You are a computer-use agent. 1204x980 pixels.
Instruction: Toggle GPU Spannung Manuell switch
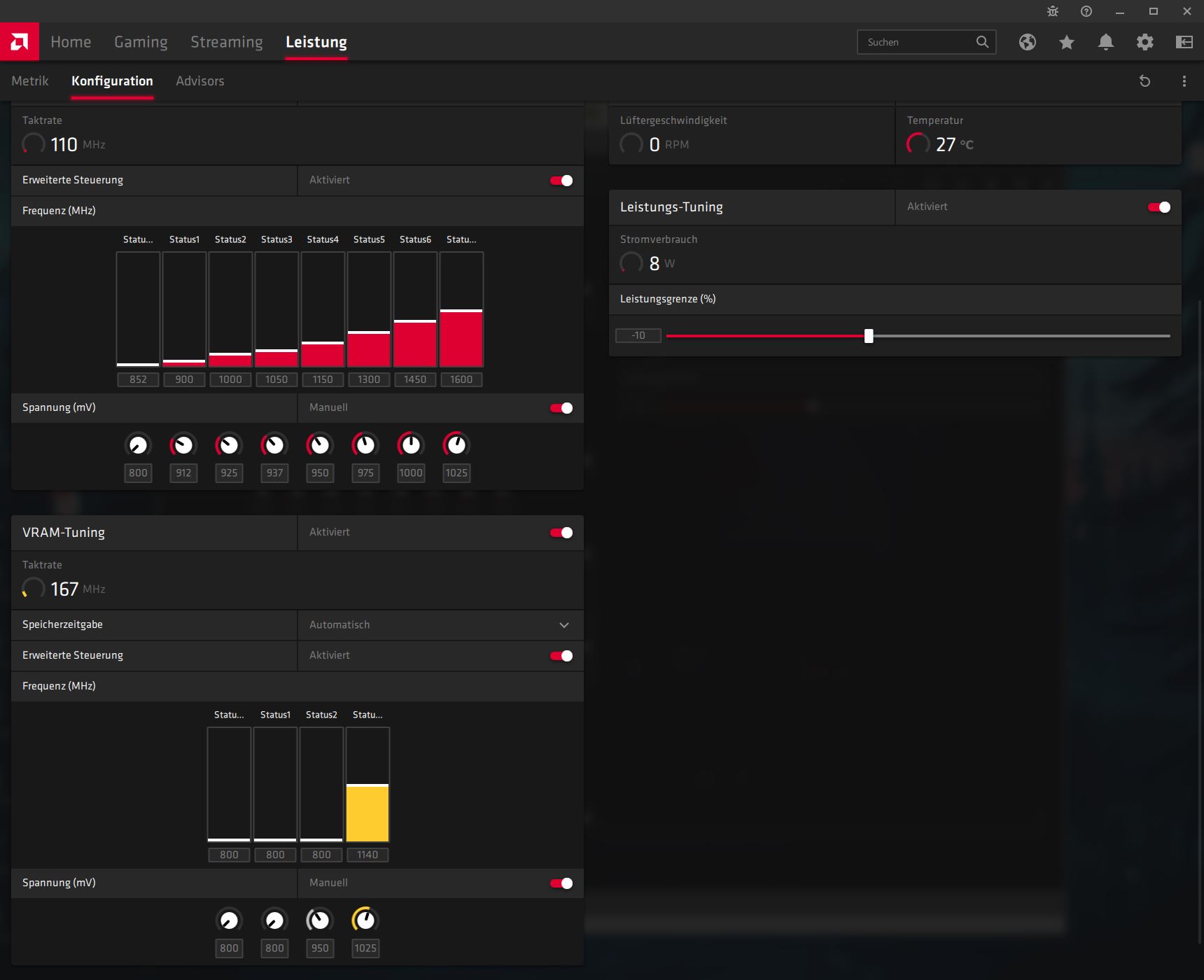(561, 408)
